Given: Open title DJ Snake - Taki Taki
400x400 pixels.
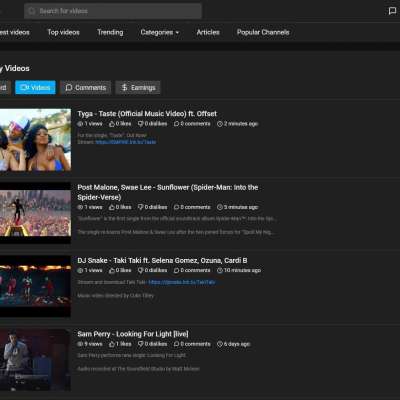Looking at the screenshot, I should pos(162,260).
